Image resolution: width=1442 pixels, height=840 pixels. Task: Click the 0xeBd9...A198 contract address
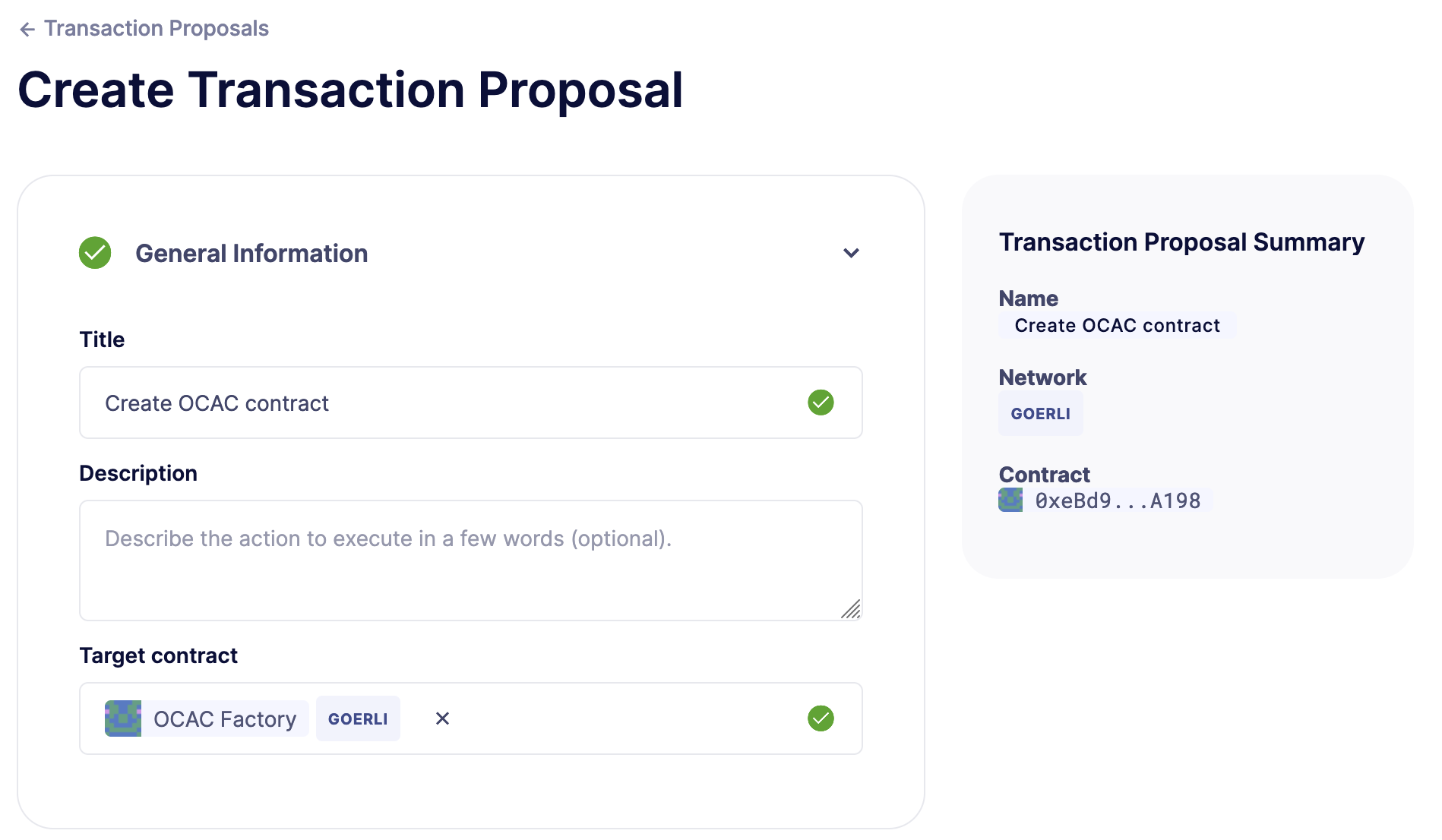(1117, 500)
